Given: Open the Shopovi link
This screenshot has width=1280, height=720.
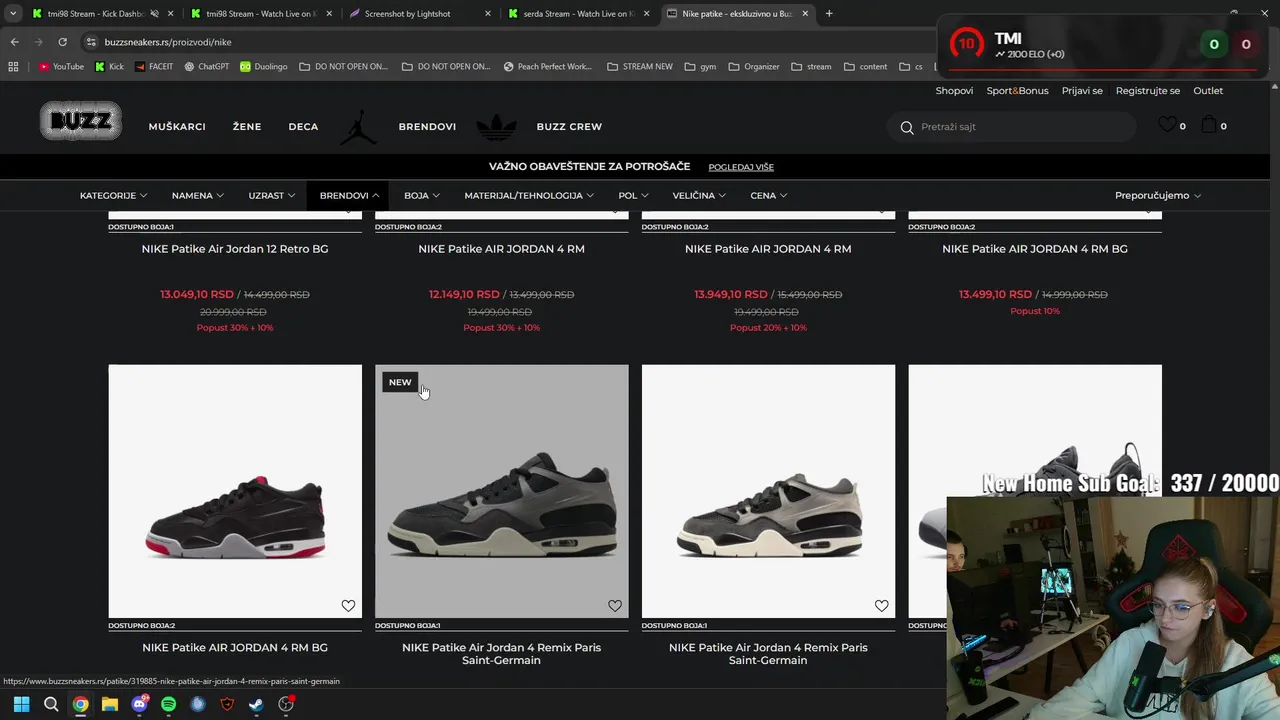Looking at the screenshot, I should click(x=954, y=90).
